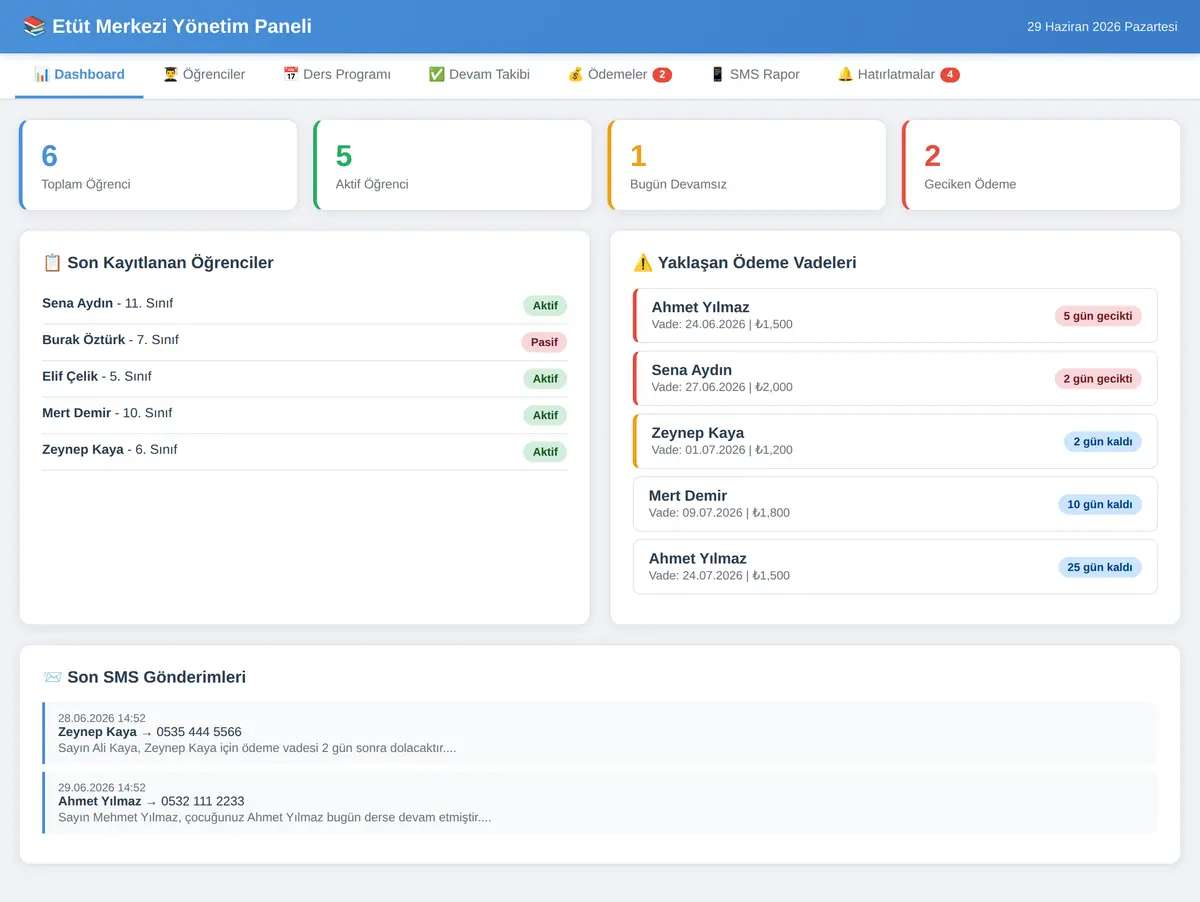Screen dimensions: 1200x902
Task: Click the green checkmark icon for Devam Takibi
Action: [436, 74]
